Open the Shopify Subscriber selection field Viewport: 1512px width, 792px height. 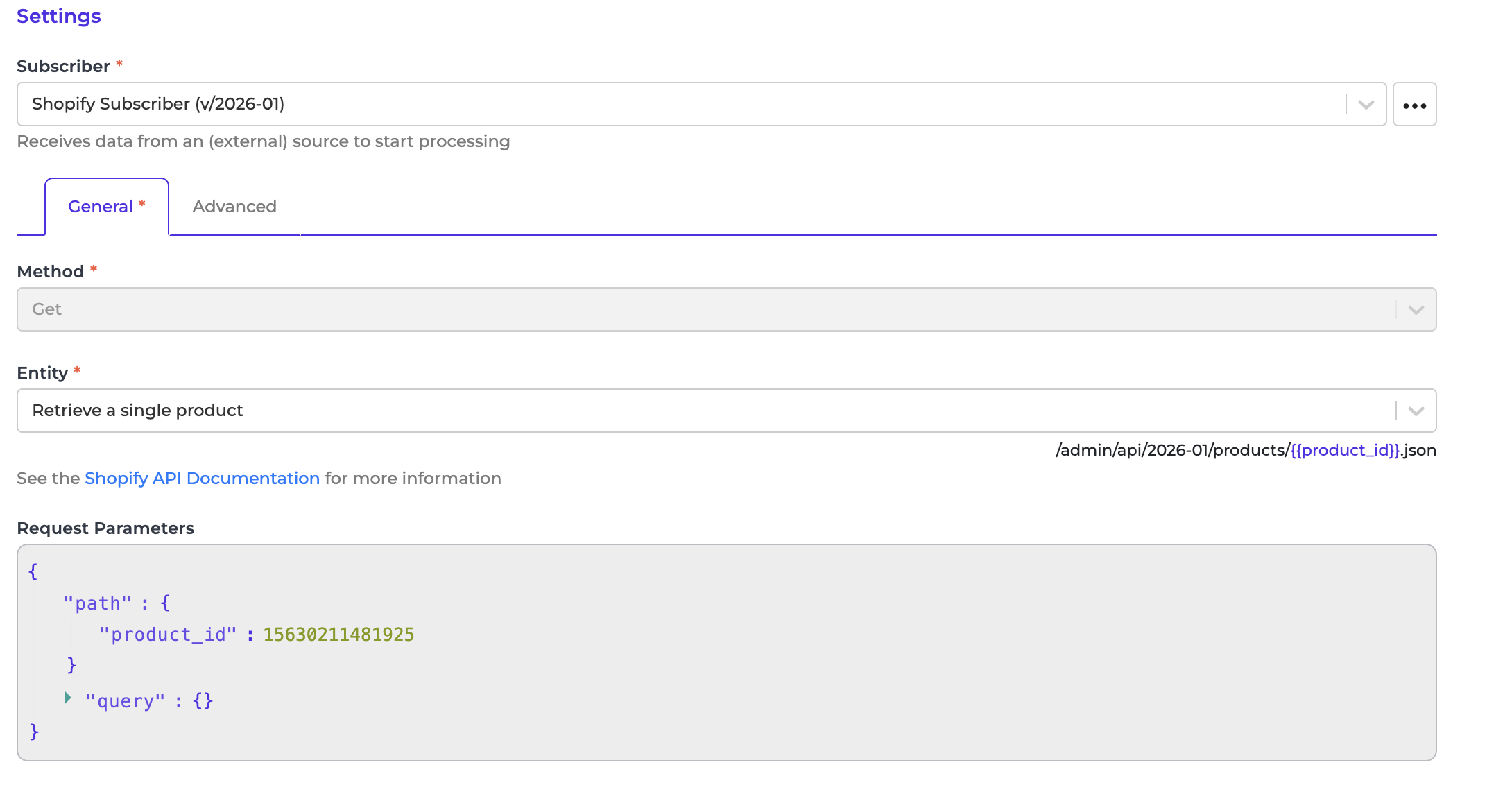680,105
